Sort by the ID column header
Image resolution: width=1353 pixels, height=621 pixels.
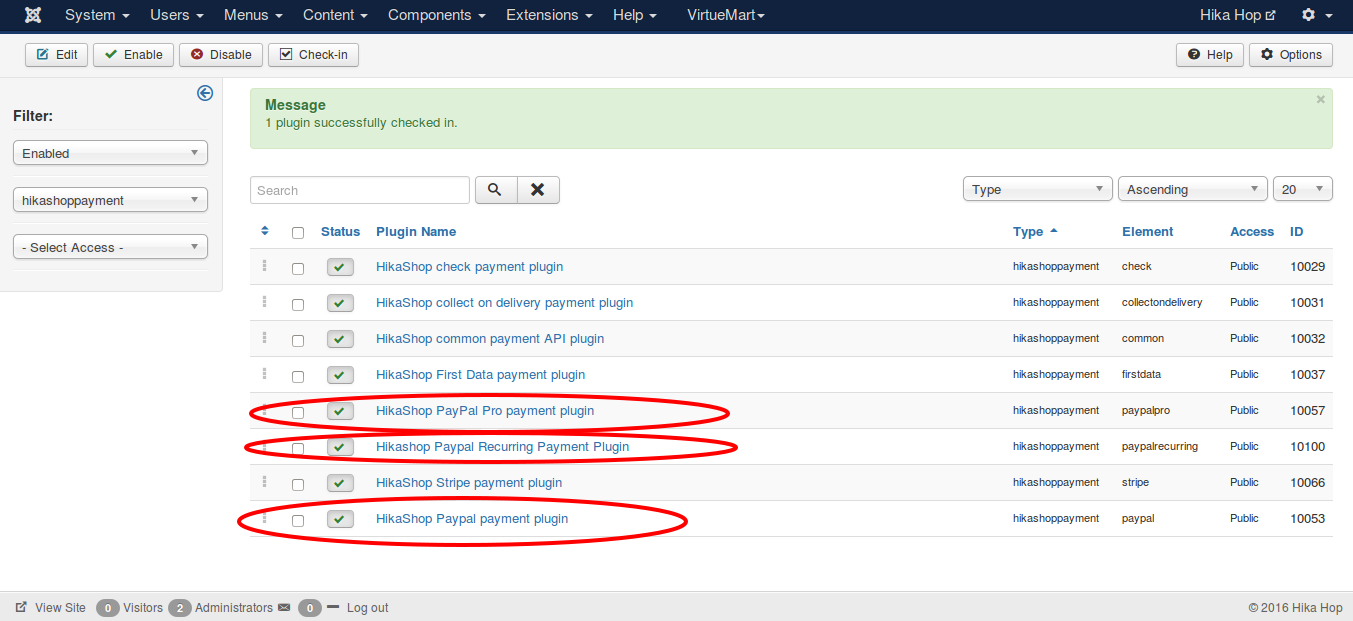[x=1297, y=231]
